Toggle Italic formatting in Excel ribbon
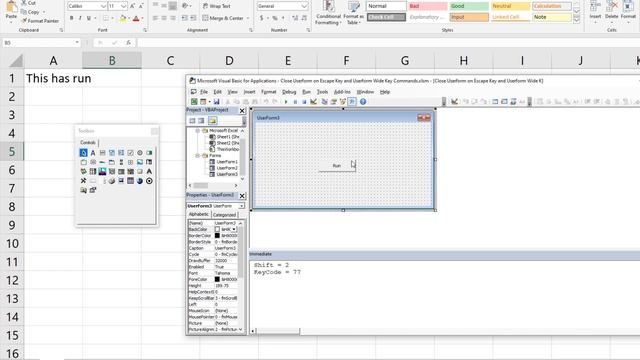640x360 pixels. coord(80,18)
